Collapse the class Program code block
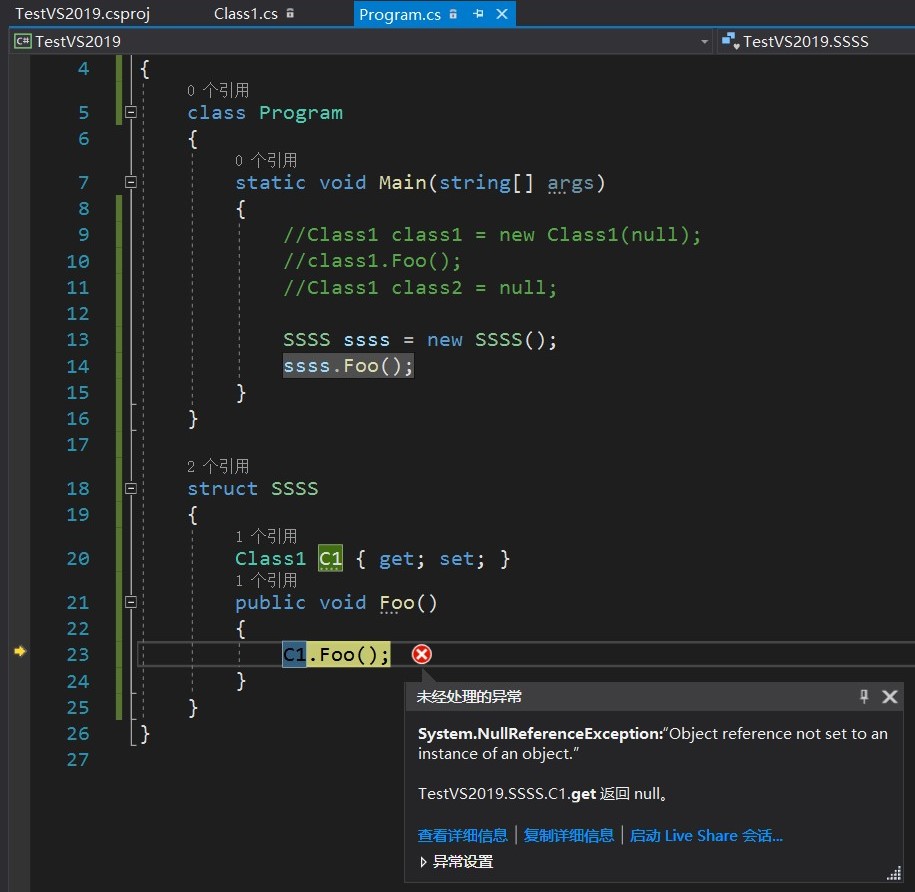The height and width of the screenshot is (892, 915). point(130,113)
